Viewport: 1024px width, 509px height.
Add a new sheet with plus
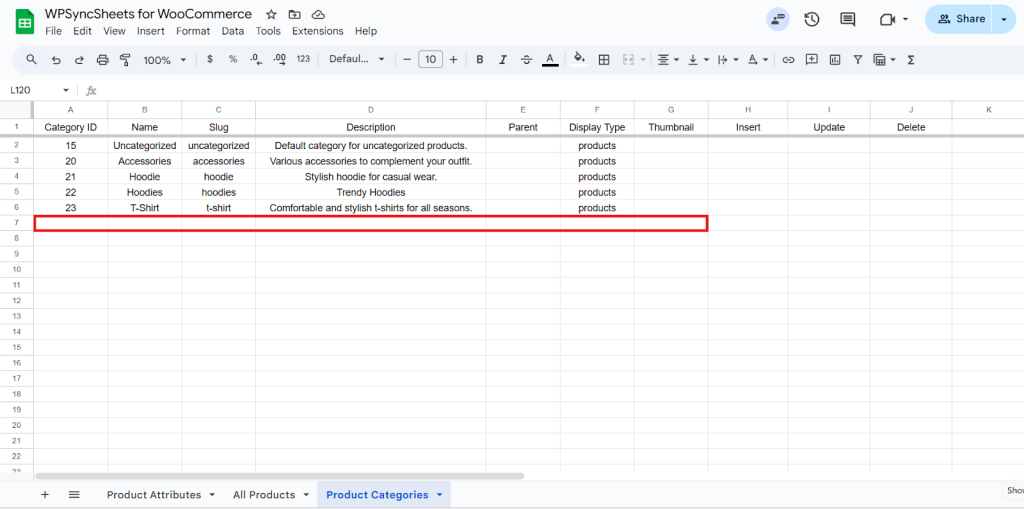[45, 495]
